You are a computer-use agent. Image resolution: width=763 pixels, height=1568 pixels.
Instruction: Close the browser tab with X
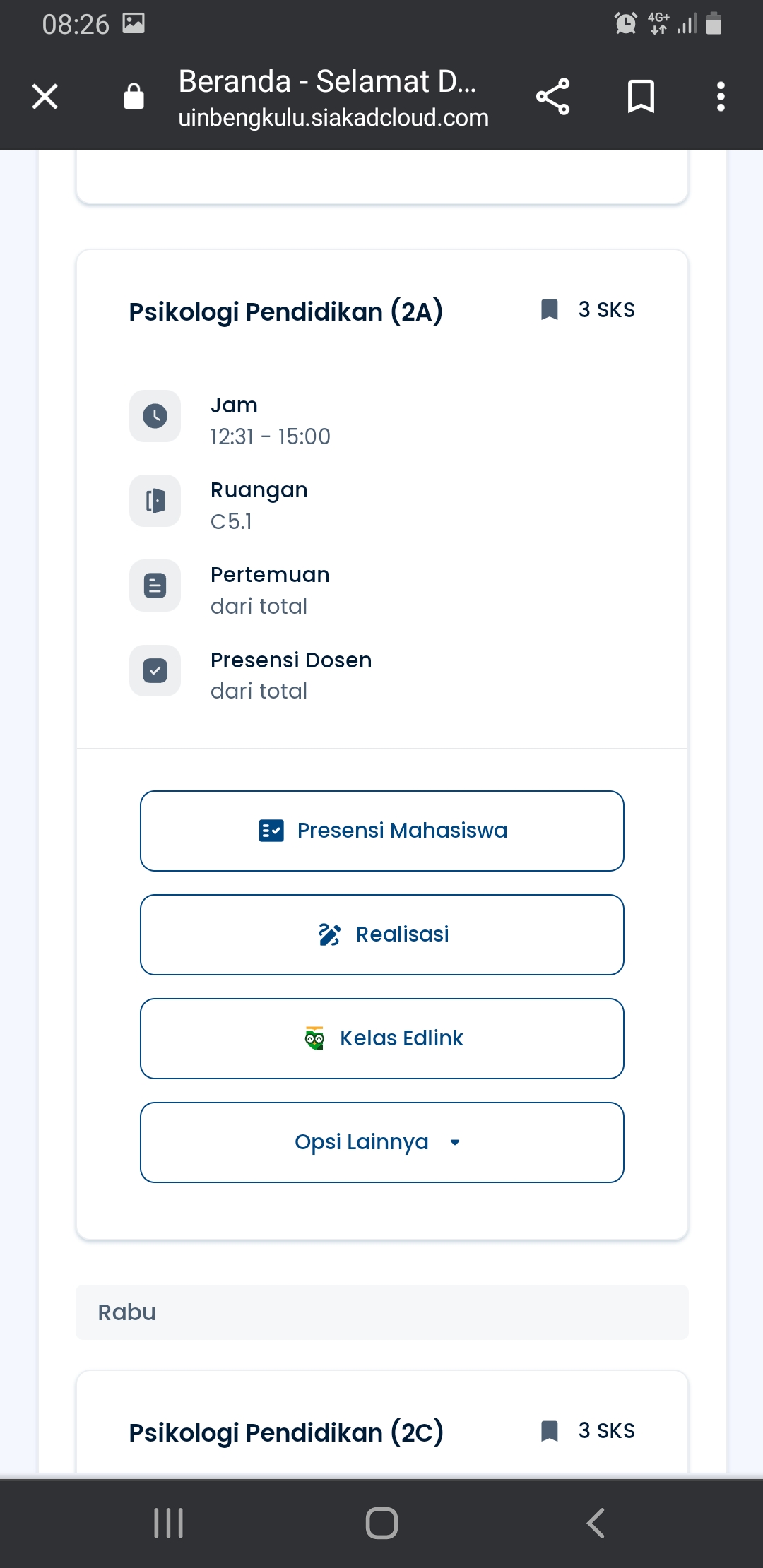[x=45, y=97]
